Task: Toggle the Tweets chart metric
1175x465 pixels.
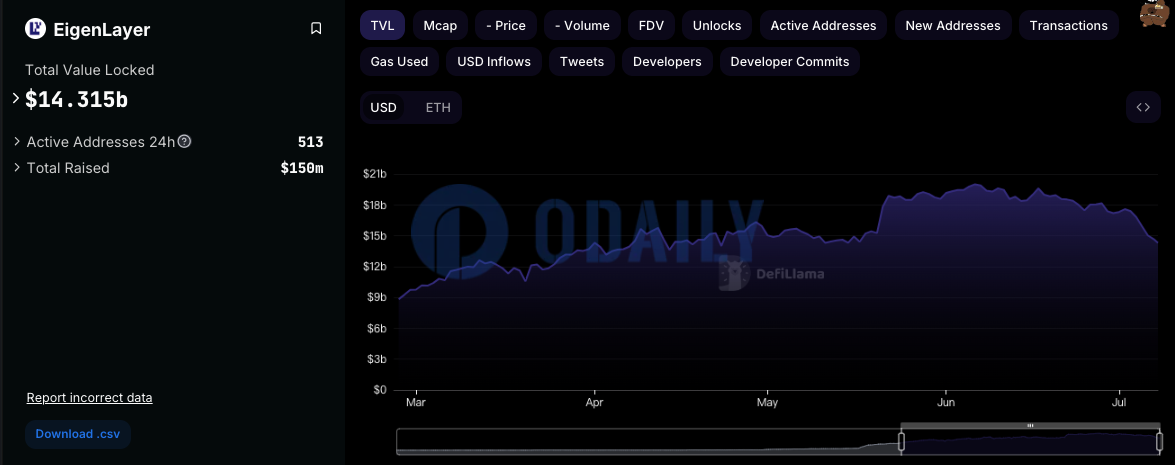Action: tap(582, 61)
